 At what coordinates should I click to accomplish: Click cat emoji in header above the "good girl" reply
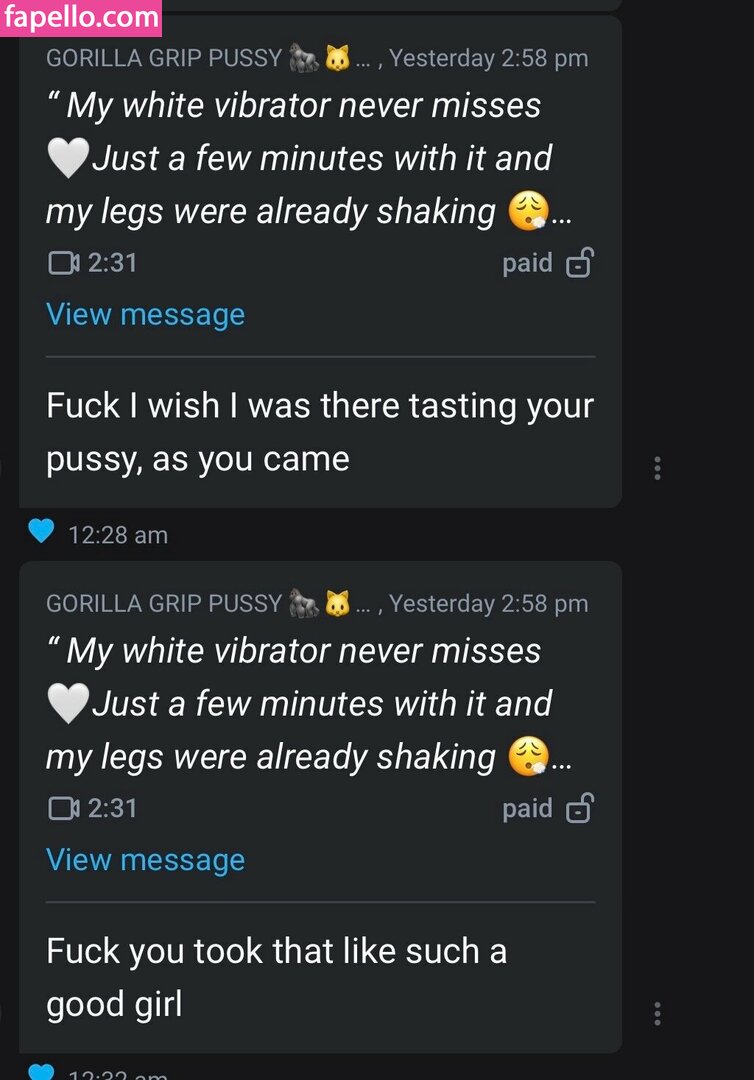pos(337,604)
